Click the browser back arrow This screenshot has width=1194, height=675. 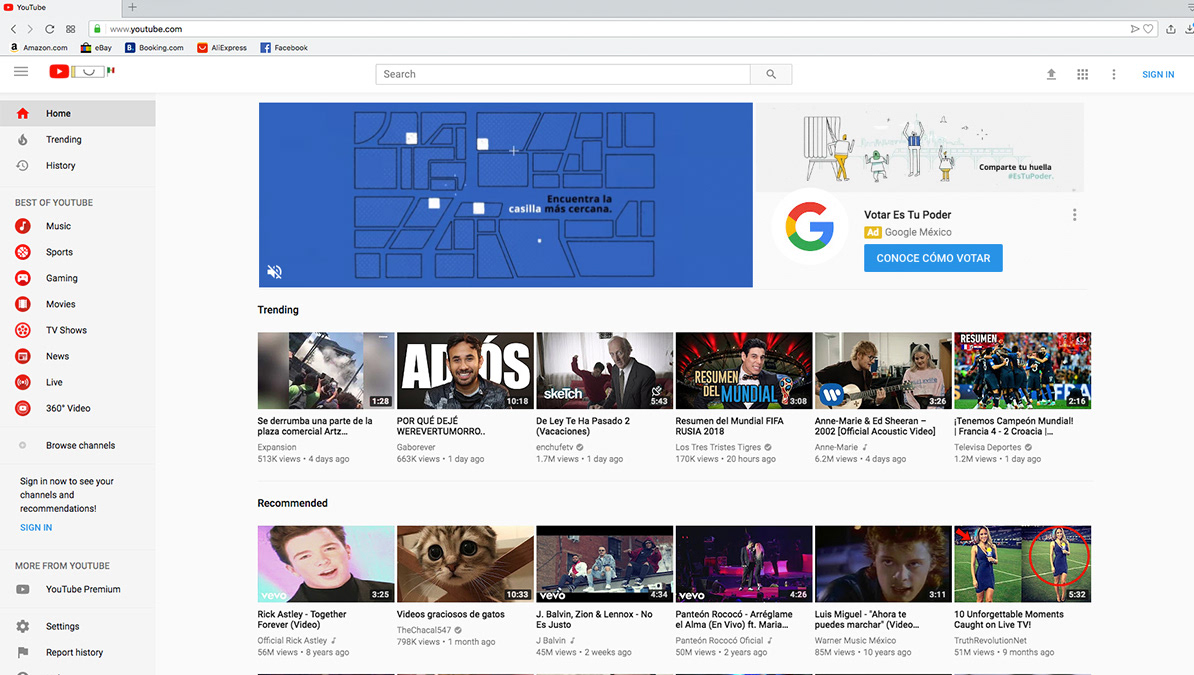tap(13, 29)
